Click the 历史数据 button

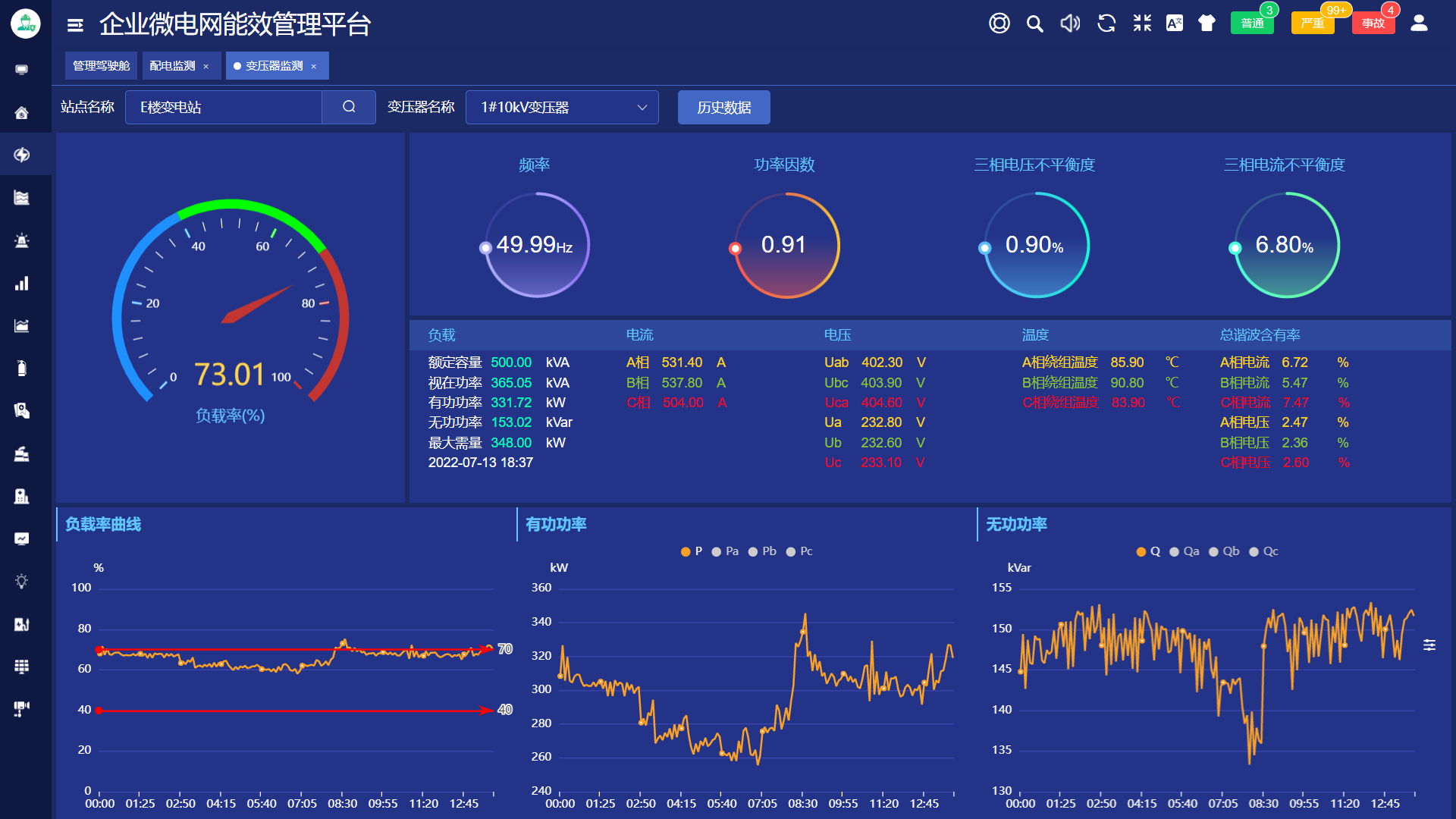tap(723, 108)
